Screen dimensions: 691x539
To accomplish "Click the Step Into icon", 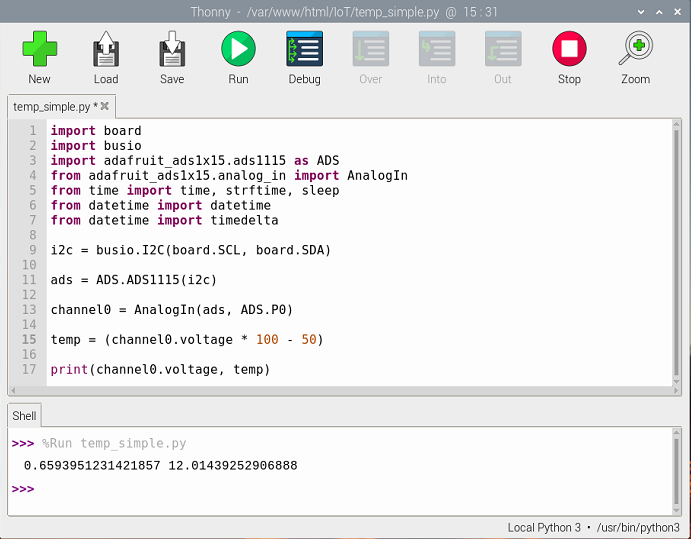I will [437, 58].
